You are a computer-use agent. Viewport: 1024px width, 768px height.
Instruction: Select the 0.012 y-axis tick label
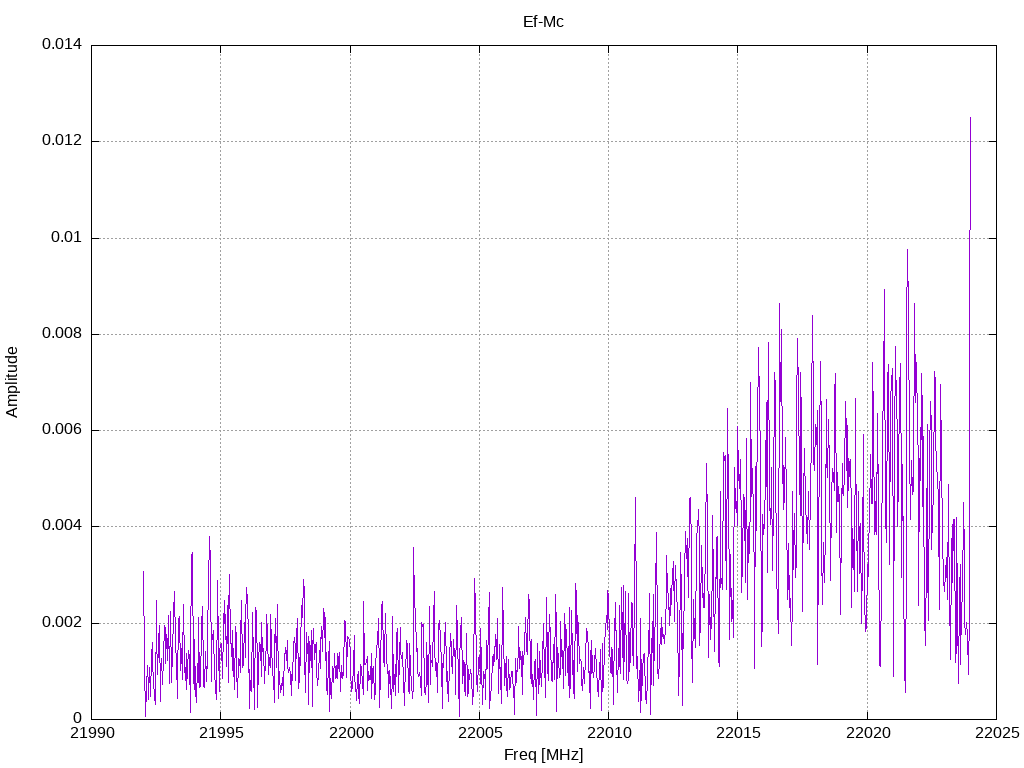pos(61,141)
